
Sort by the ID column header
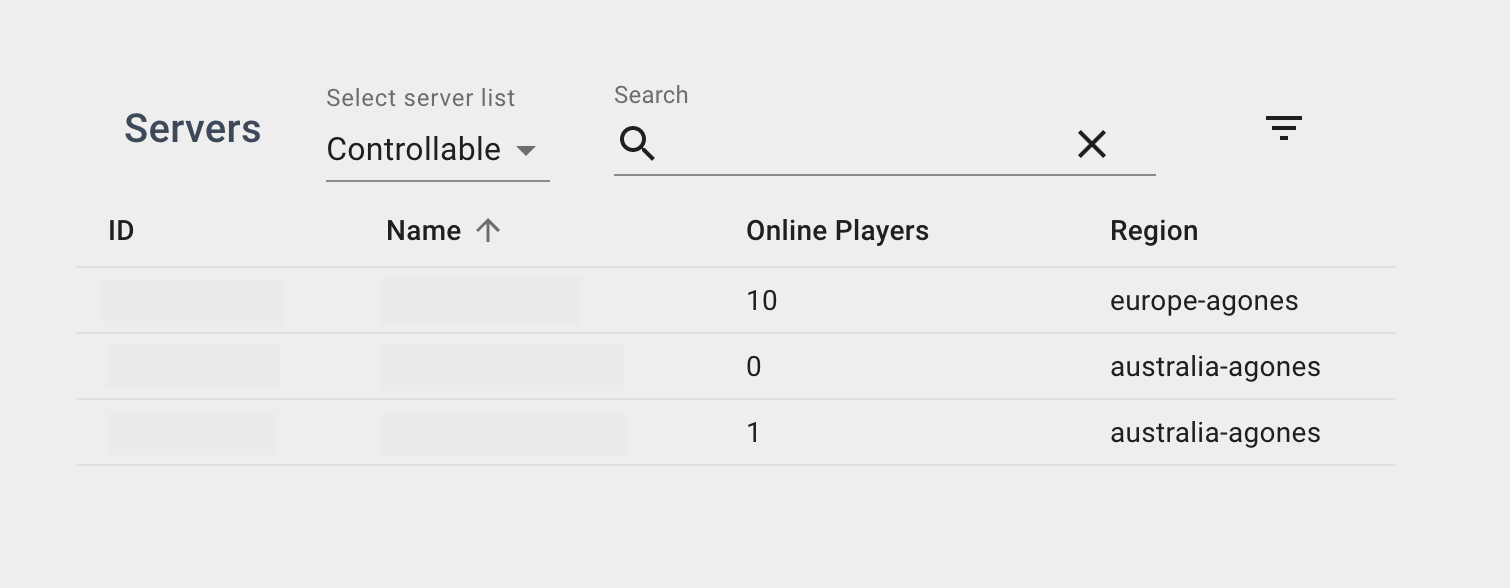click(121, 231)
